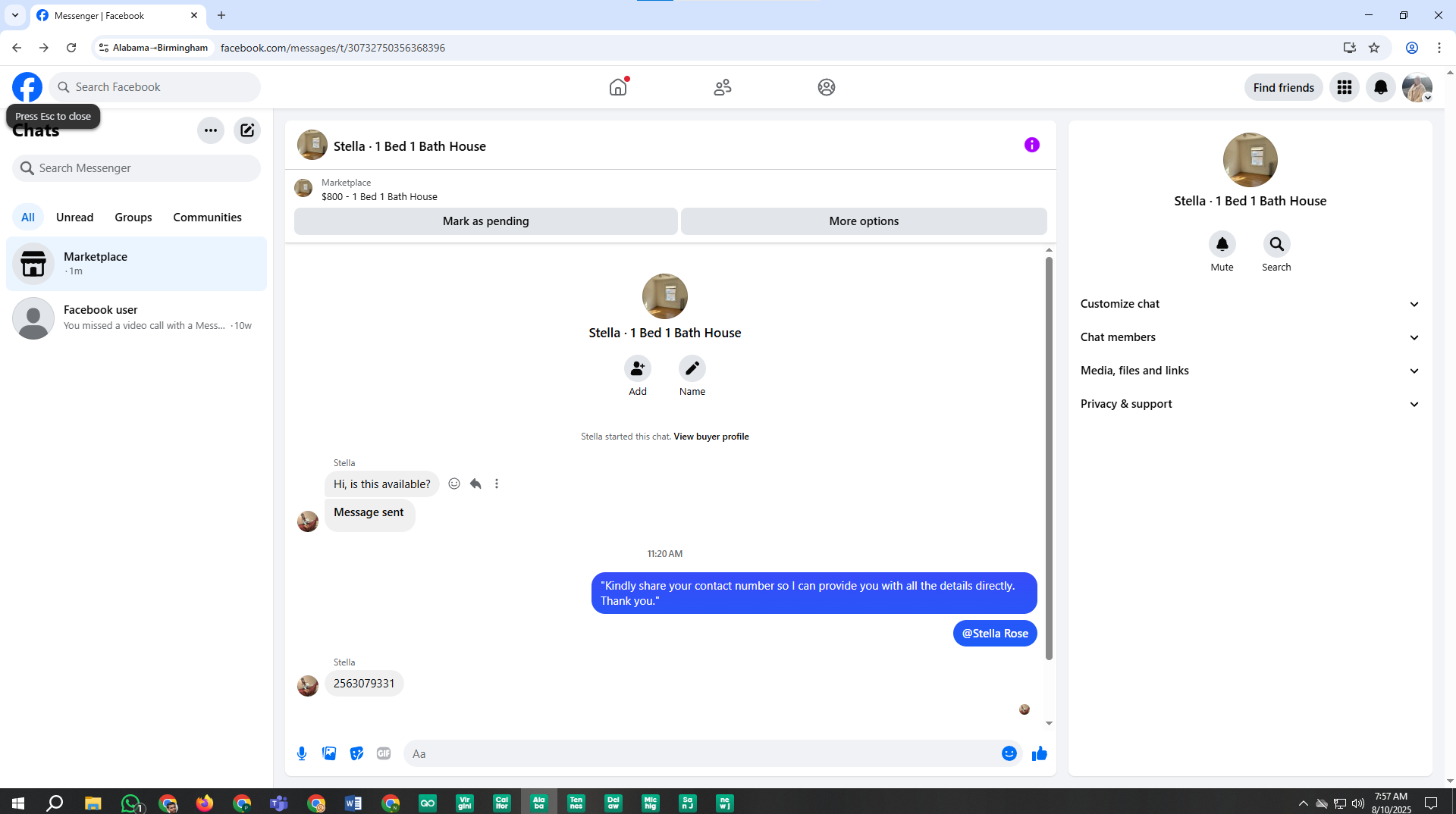Record a voice clip microphone icon

coord(302,753)
